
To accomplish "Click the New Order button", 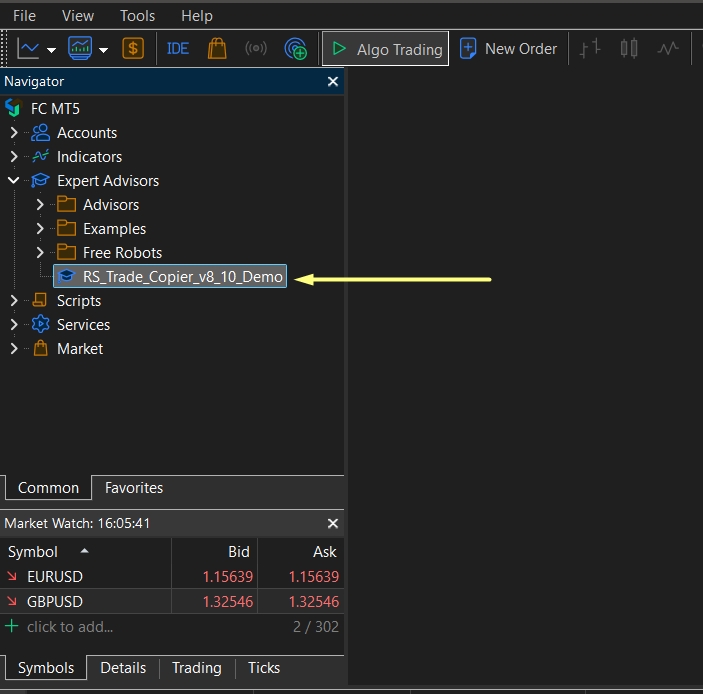I will click(x=508, y=48).
